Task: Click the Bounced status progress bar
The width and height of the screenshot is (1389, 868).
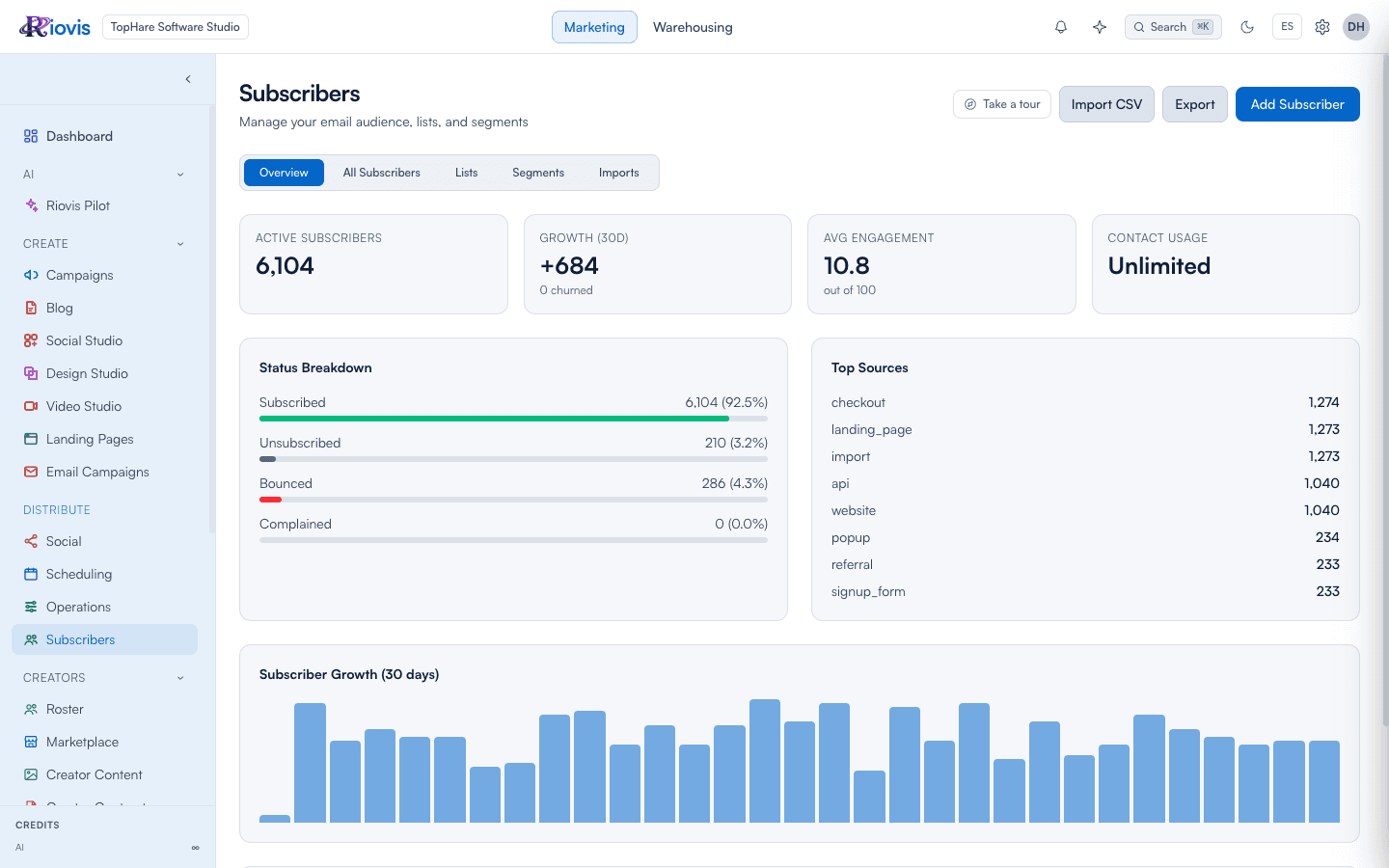Action: 513,500
